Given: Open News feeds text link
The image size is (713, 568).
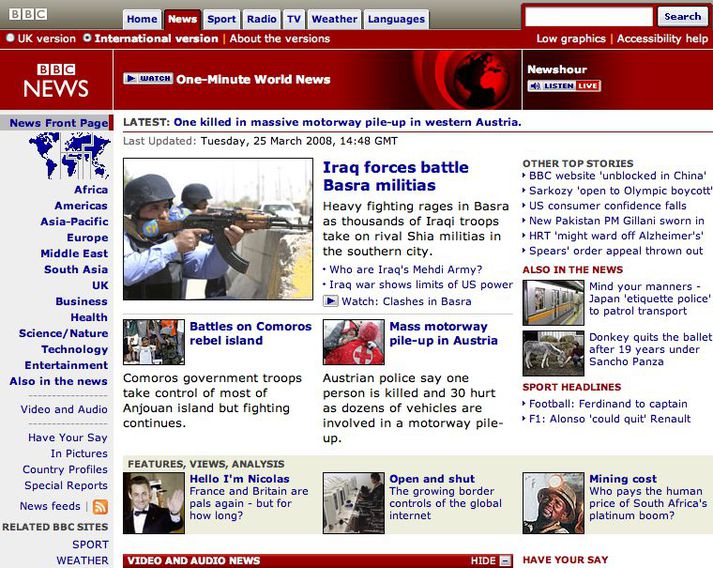Looking at the screenshot, I should coord(50,506).
